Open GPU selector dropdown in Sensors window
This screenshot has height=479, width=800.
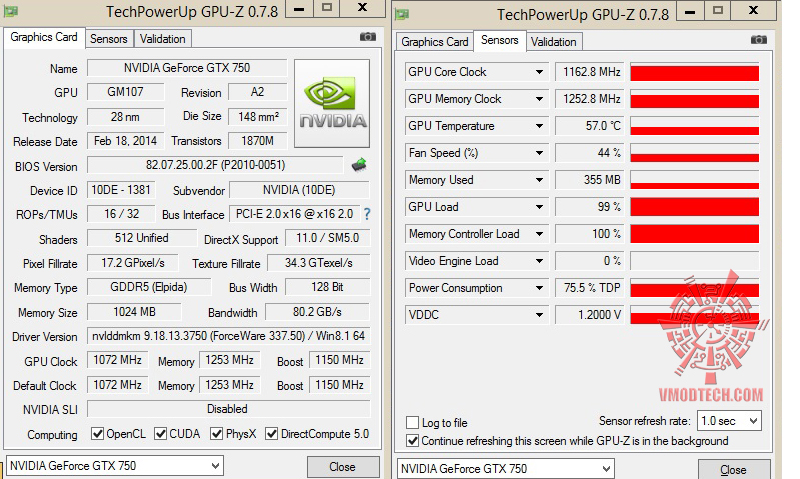(506, 469)
